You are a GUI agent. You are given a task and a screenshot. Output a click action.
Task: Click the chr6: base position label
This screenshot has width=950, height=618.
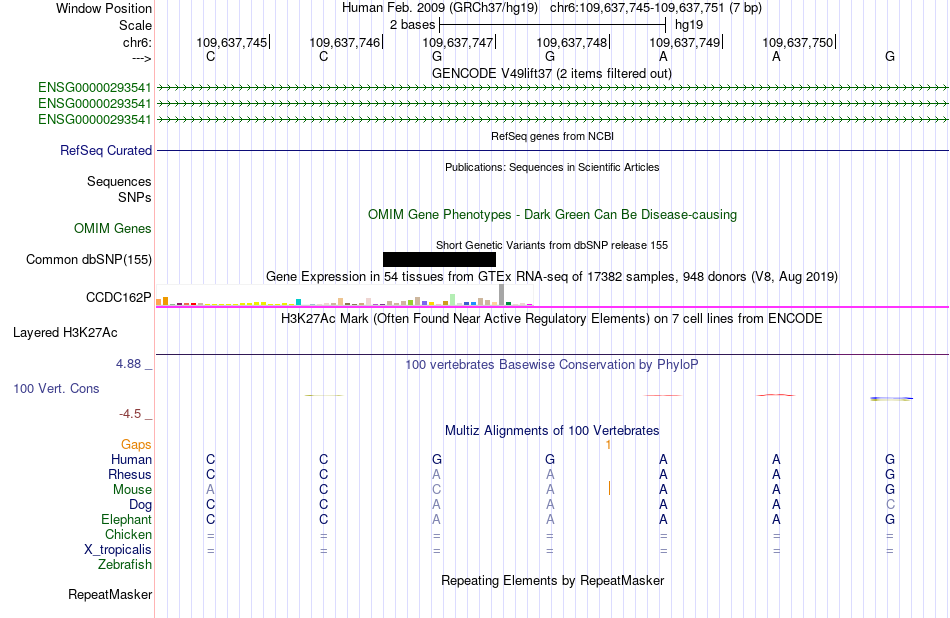click(137, 42)
